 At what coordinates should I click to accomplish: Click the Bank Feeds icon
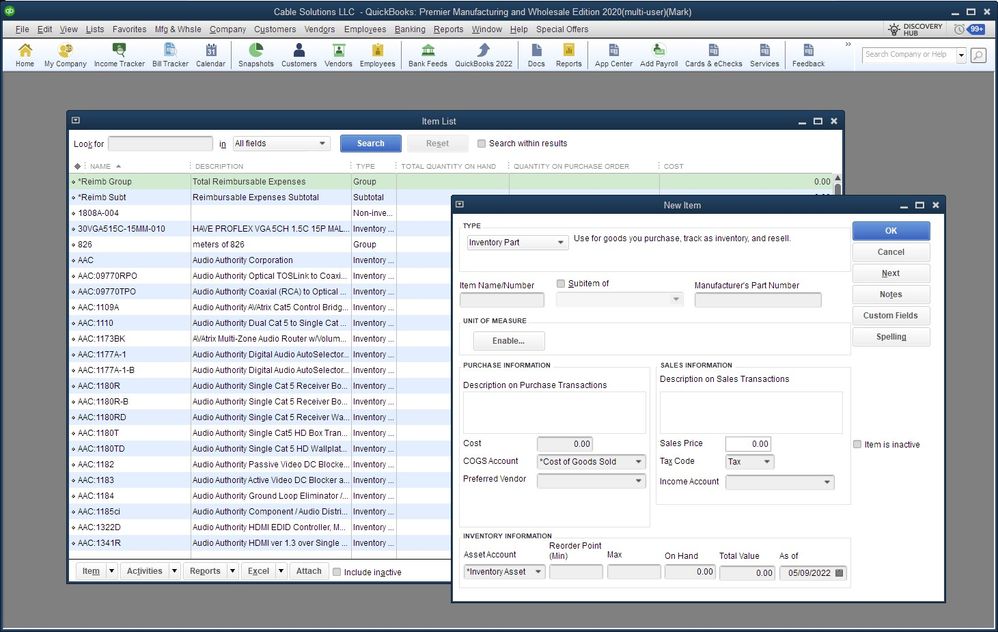click(x=428, y=55)
